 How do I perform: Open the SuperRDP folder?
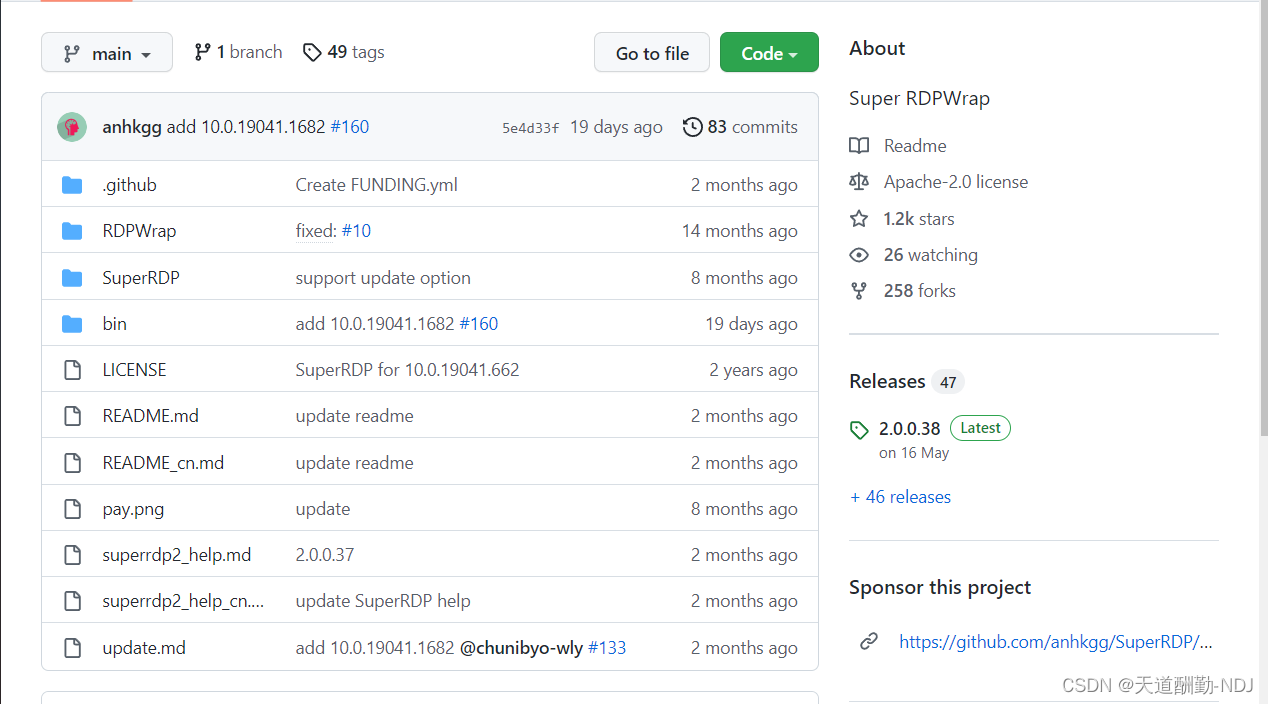click(141, 278)
